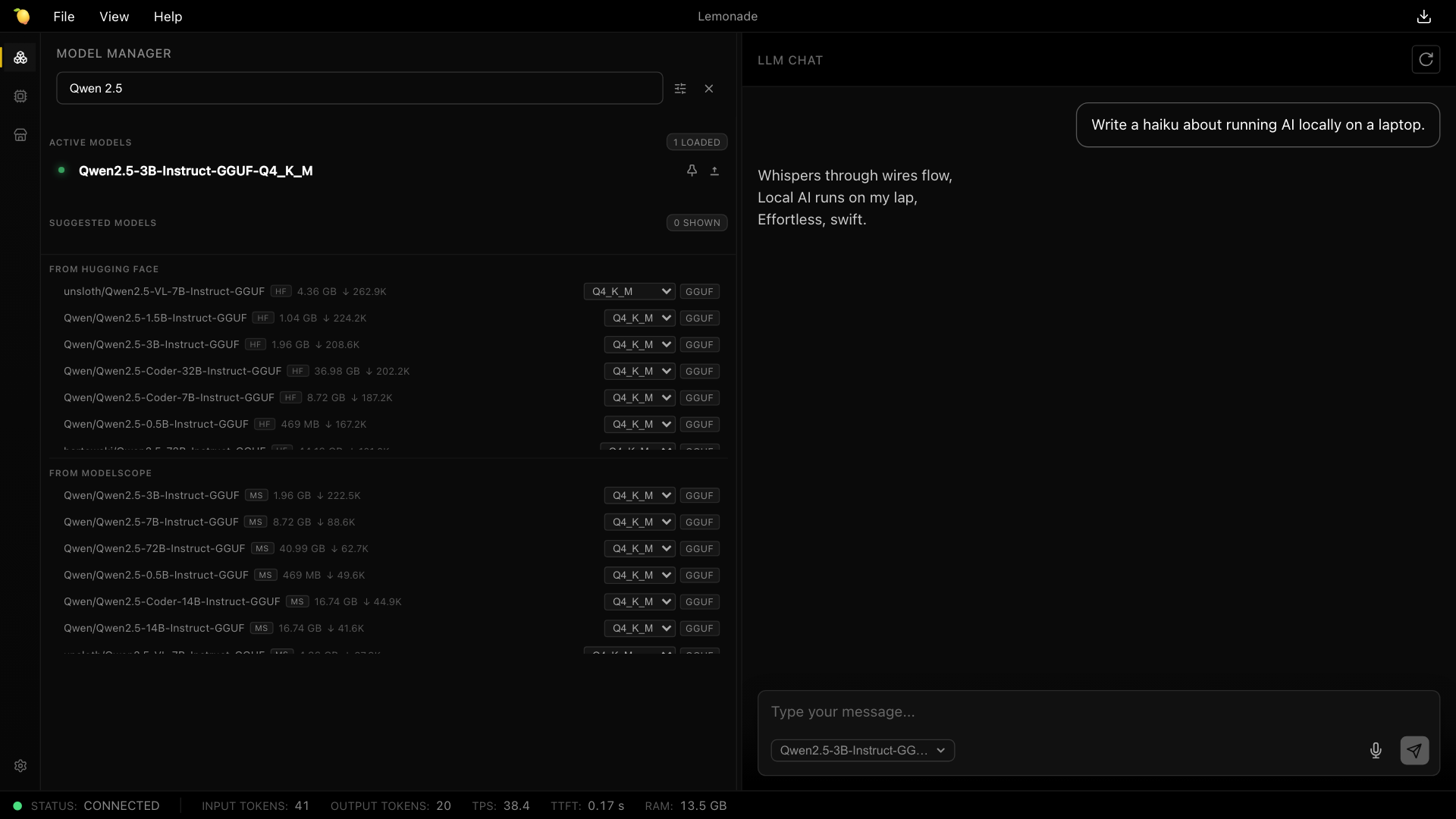Image resolution: width=1456 pixels, height=819 pixels.
Task: Select the active model Qwen2.5-3B-Instruct-GGUF-Q4_K_M
Action: pyautogui.click(x=196, y=171)
